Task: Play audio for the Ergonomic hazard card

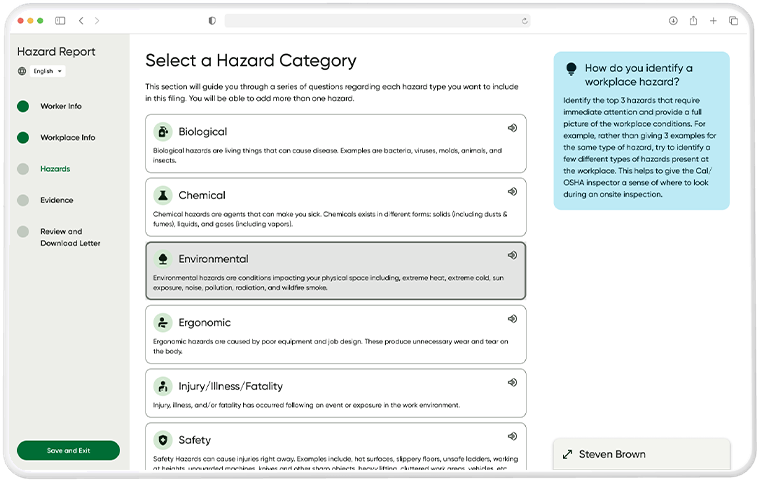Action: pos(512,319)
